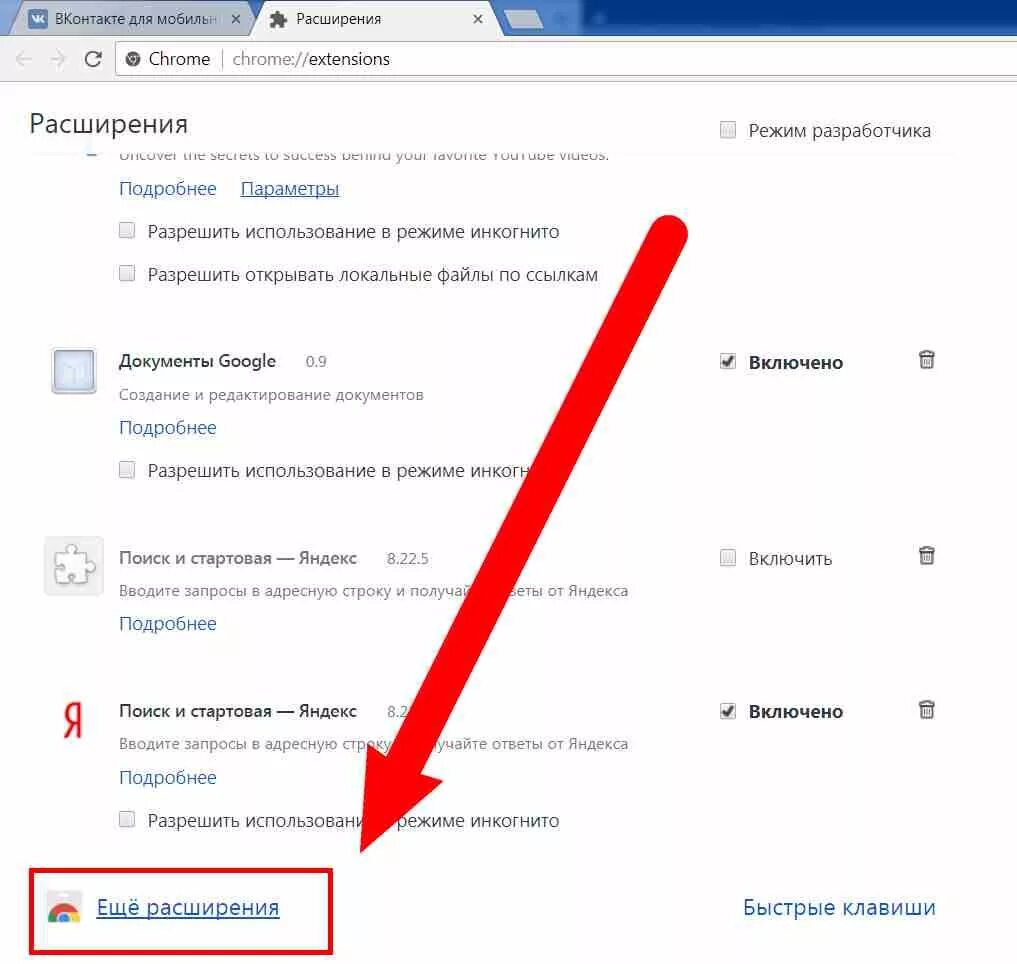
Task: Open the Быстрые клавиши link
Action: pos(839,907)
